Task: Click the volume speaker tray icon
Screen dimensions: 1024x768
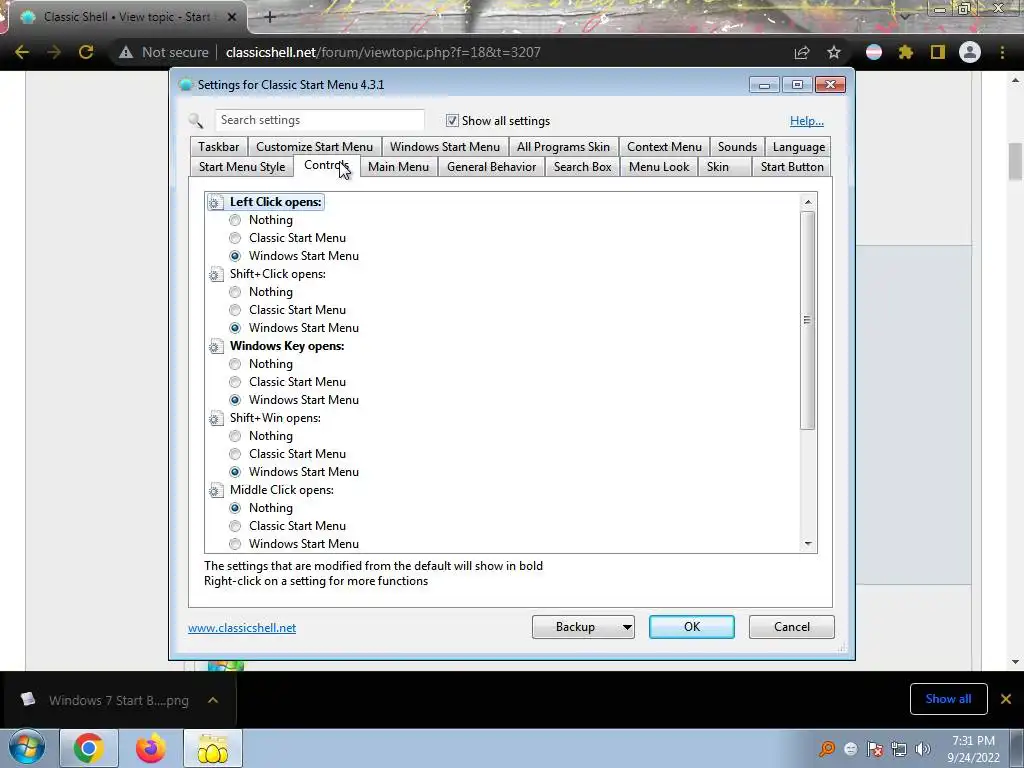Action: pos(923,749)
